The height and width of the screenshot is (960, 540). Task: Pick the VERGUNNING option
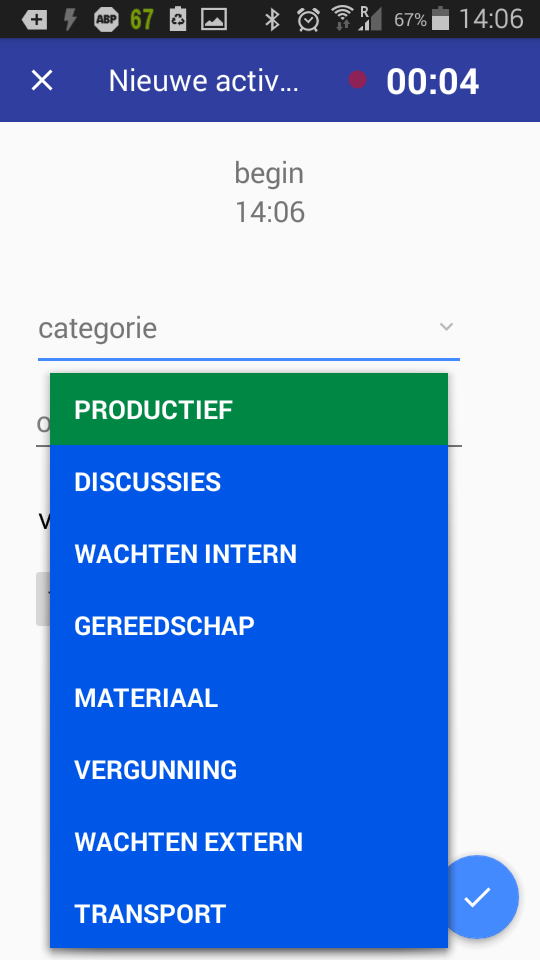[249, 769]
